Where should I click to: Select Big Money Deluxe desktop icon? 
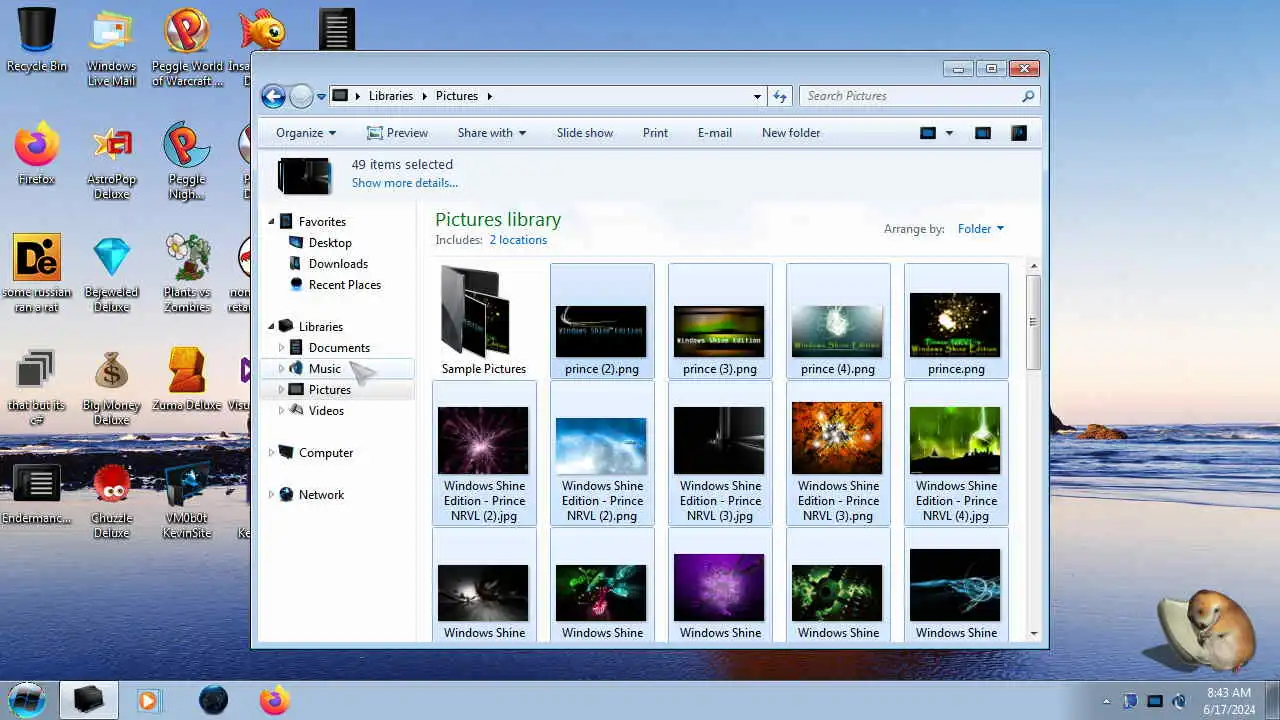(111, 386)
